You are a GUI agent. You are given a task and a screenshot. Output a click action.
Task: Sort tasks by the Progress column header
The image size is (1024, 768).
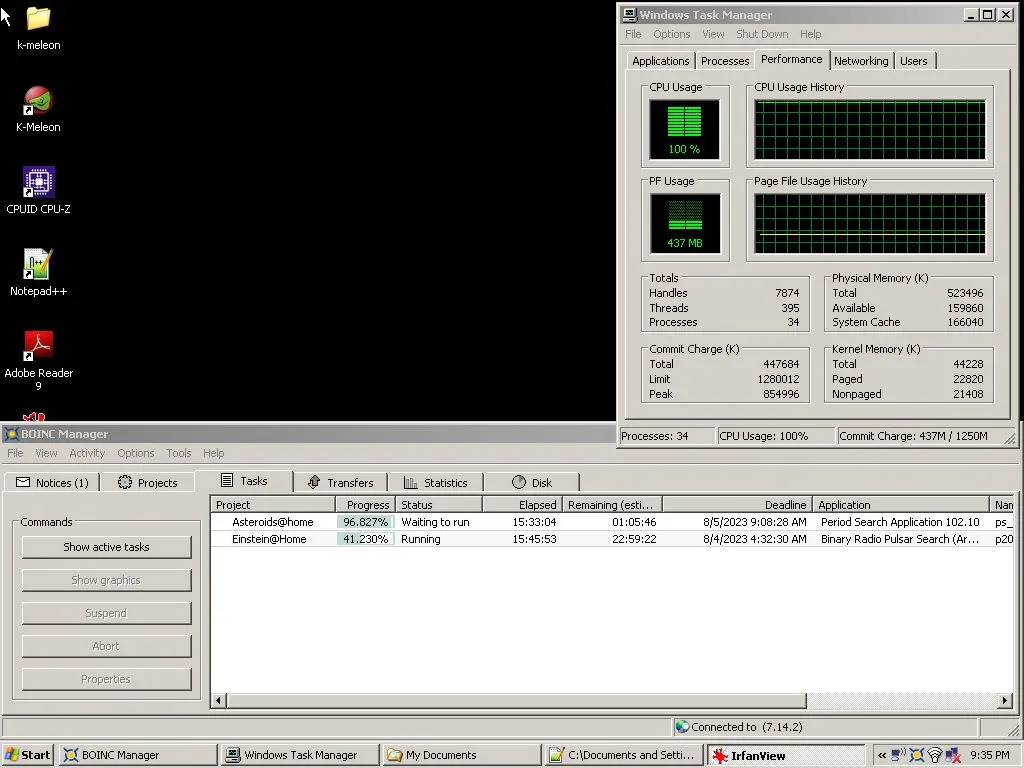365,504
